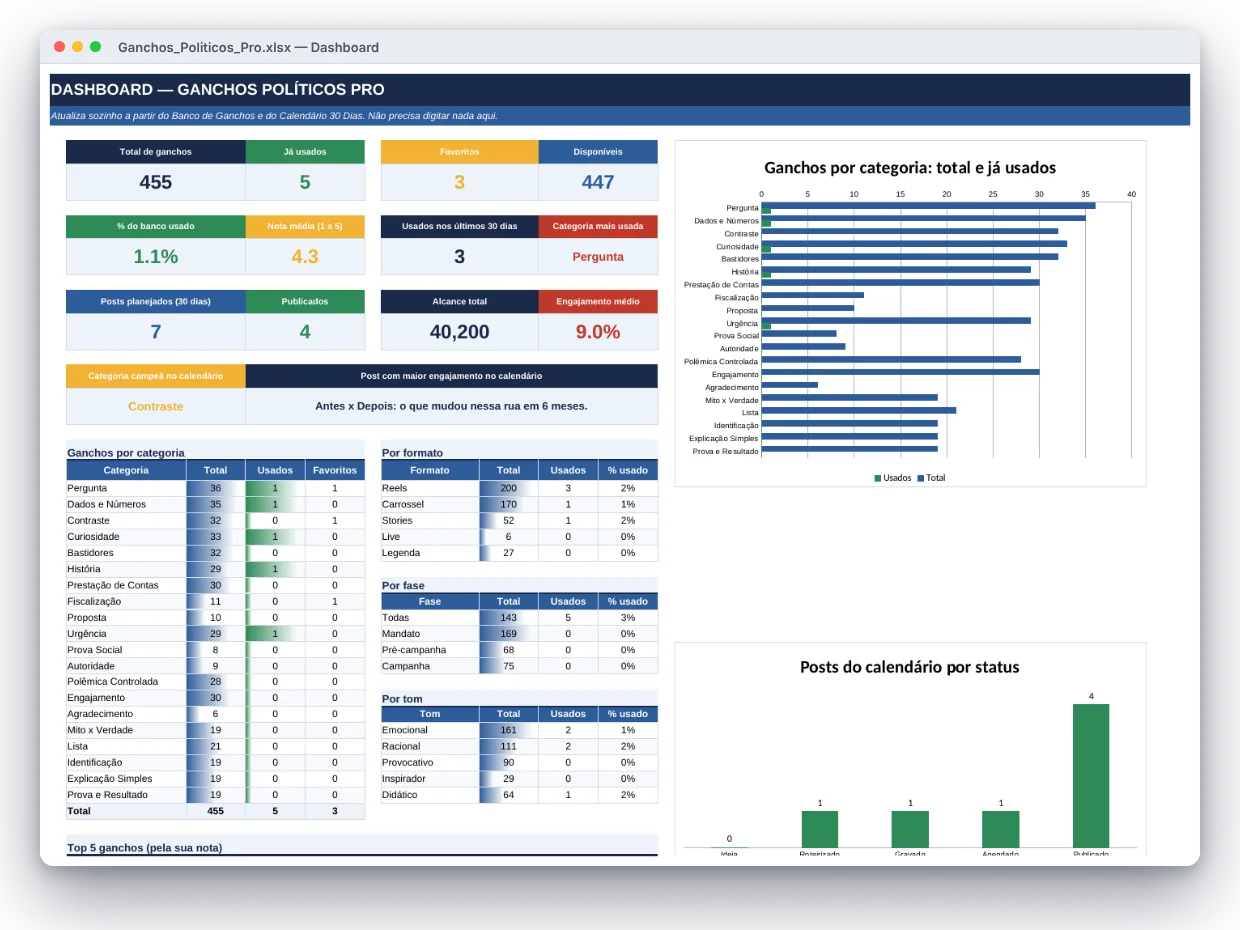
Task: Select the Didático tone row
Action: 519,795
